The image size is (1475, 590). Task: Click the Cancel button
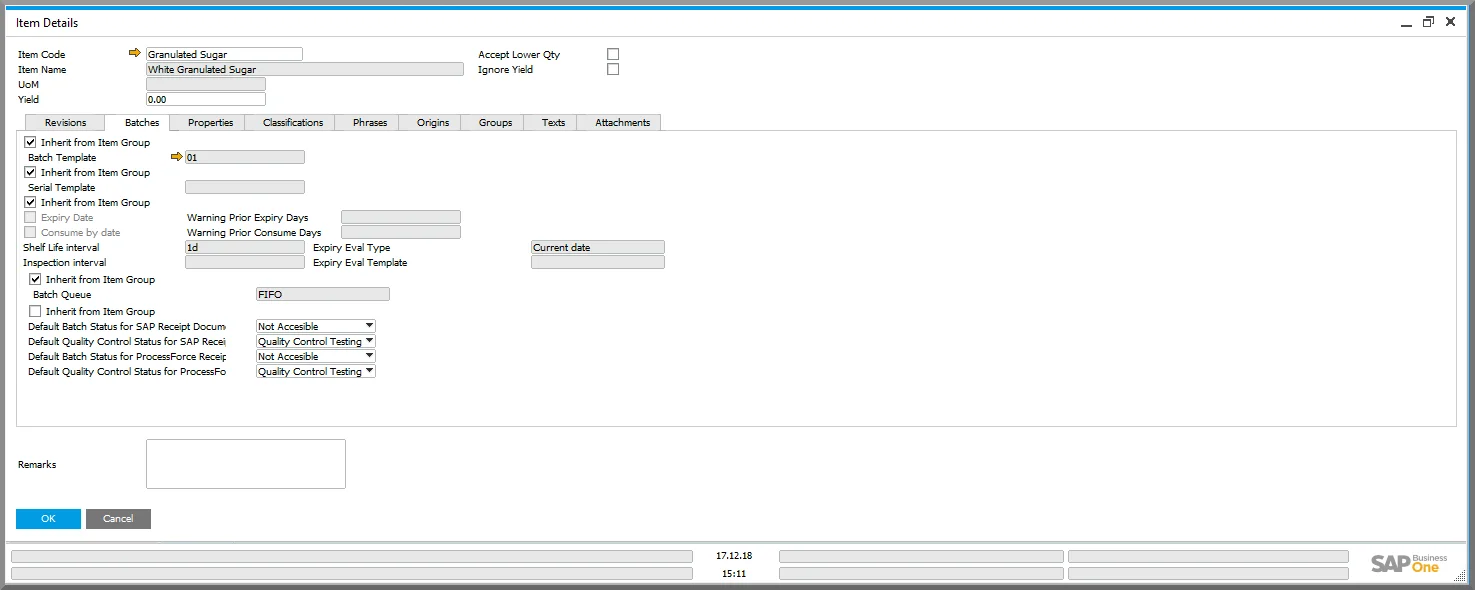click(118, 518)
